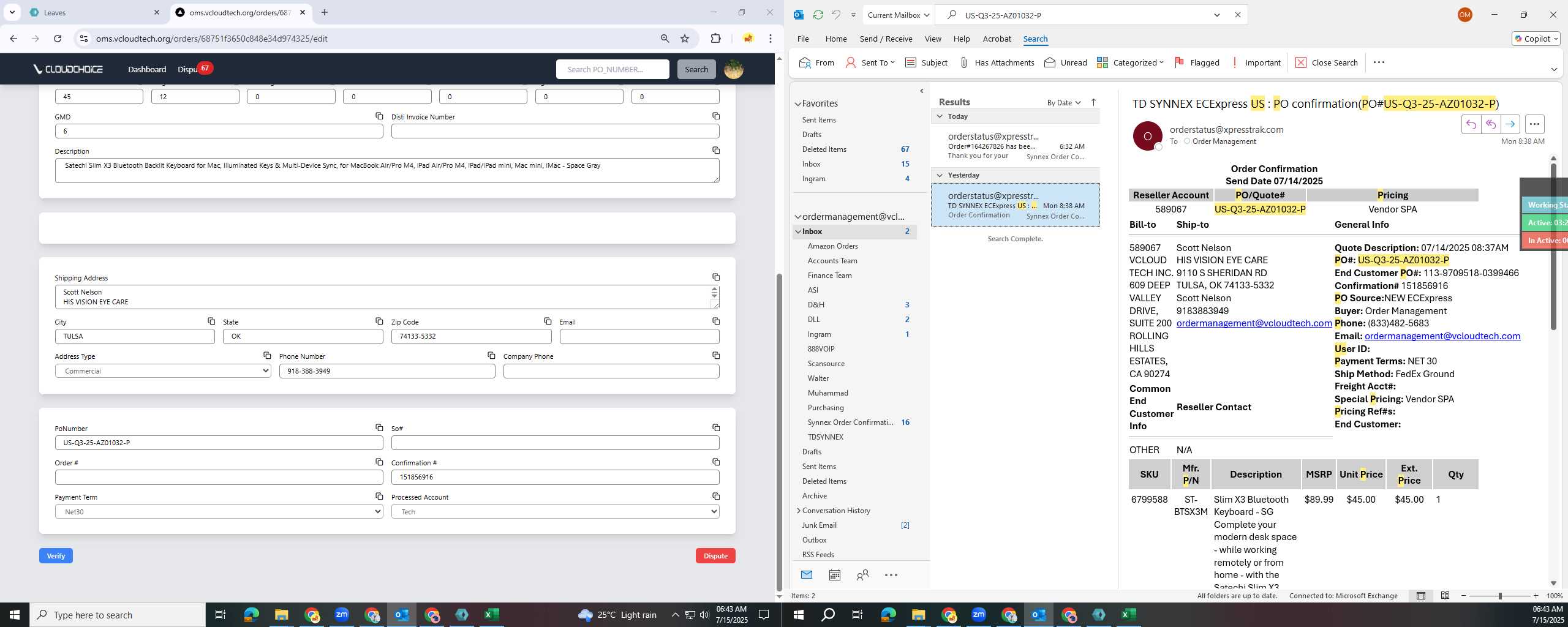Copy the Zip Code value
1568x627 pixels.
coord(548,321)
